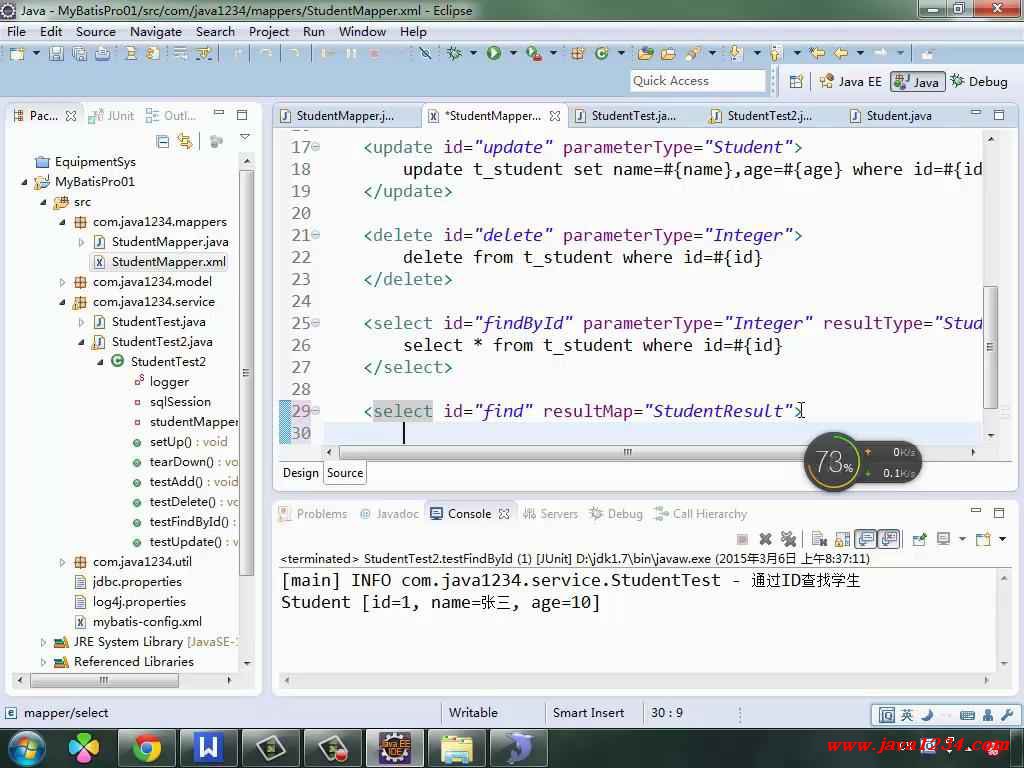
Task: Click the editor vertical scrollbar thumb
Action: pos(991,346)
